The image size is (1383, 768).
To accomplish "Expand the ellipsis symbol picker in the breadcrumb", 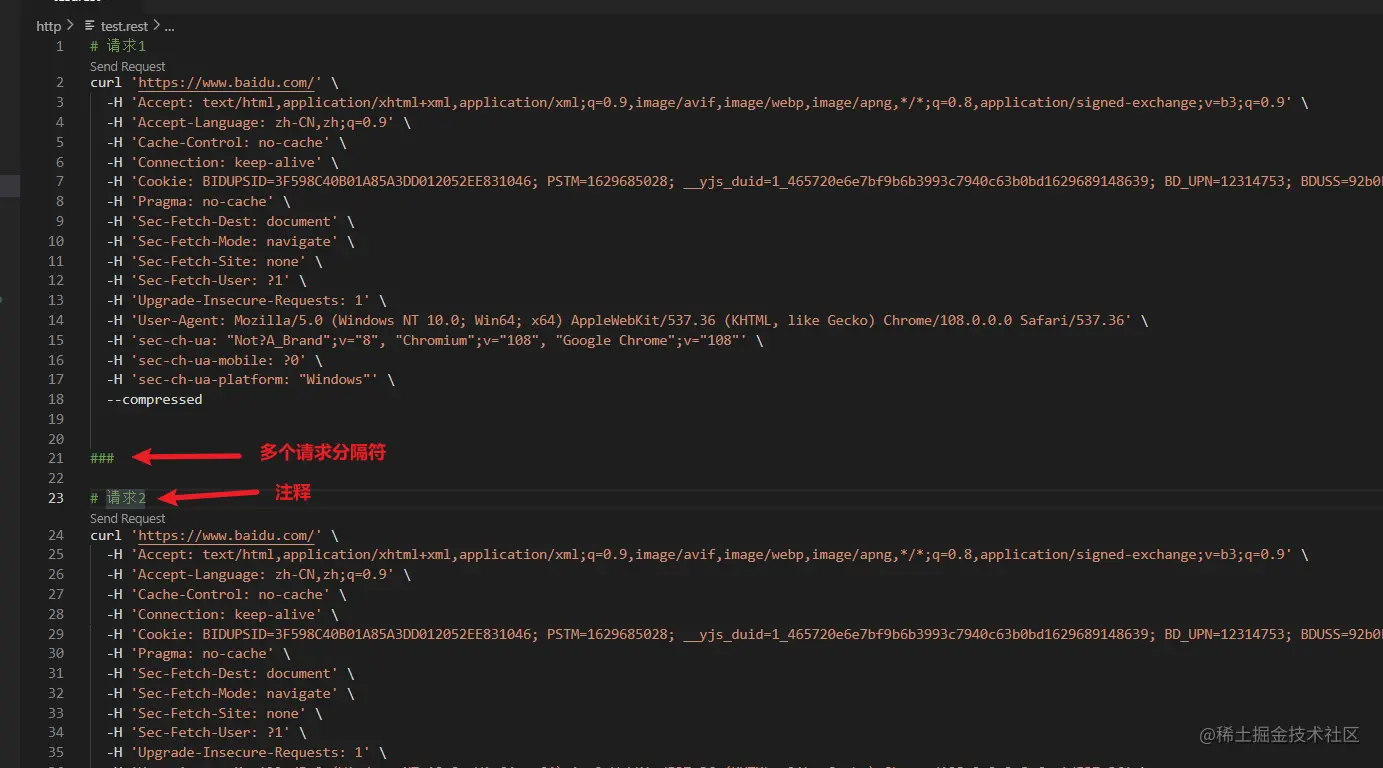I will 166,25.
